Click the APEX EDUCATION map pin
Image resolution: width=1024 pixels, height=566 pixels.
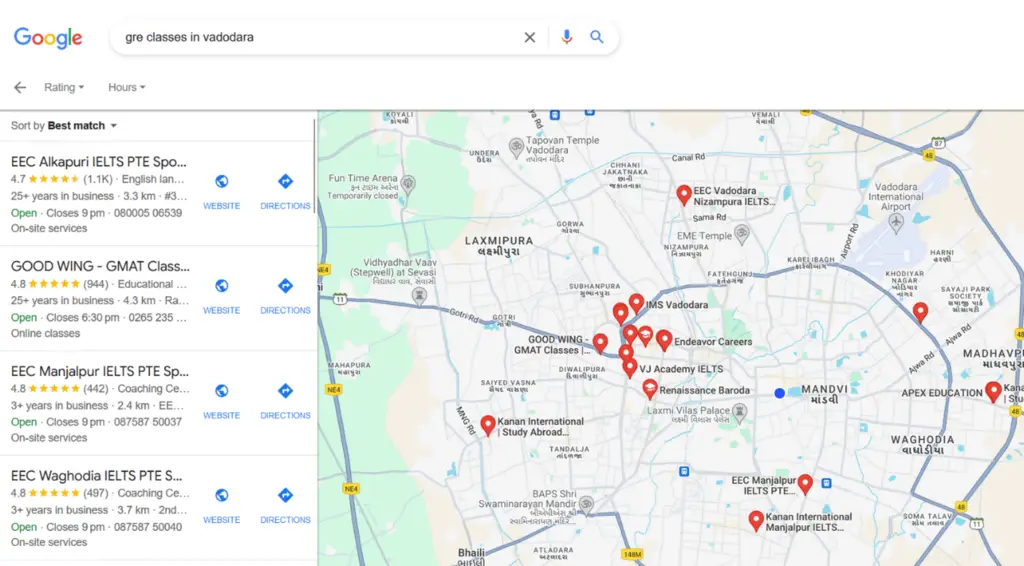[x=993, y=391]
